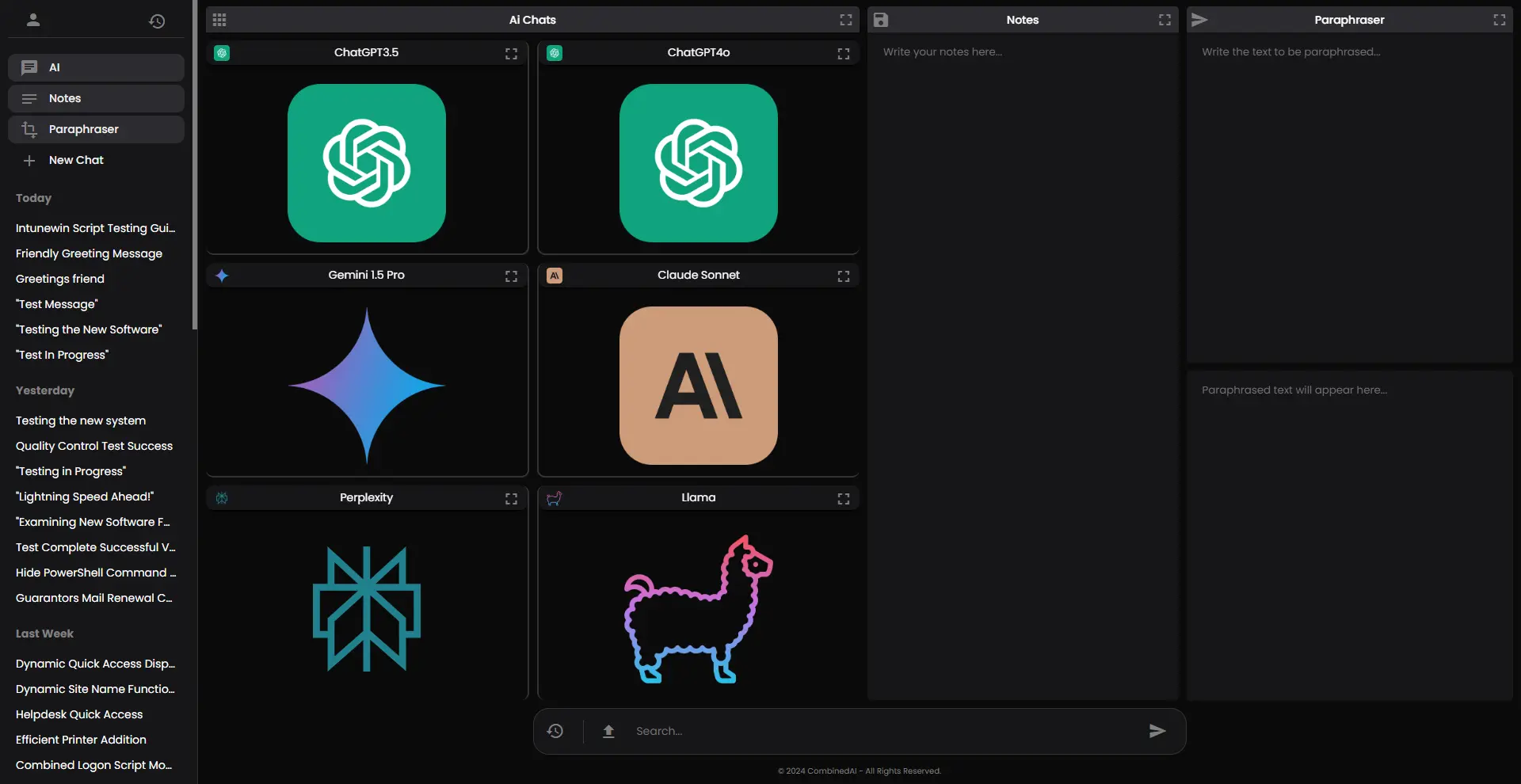This screenshot has height=784, width=1521.
Task: Open chat history clock icon in sidebar
Action: (x=157, y=21)
